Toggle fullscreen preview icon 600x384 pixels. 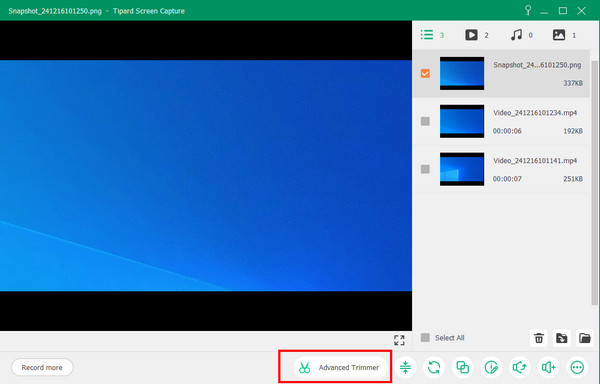399,340
